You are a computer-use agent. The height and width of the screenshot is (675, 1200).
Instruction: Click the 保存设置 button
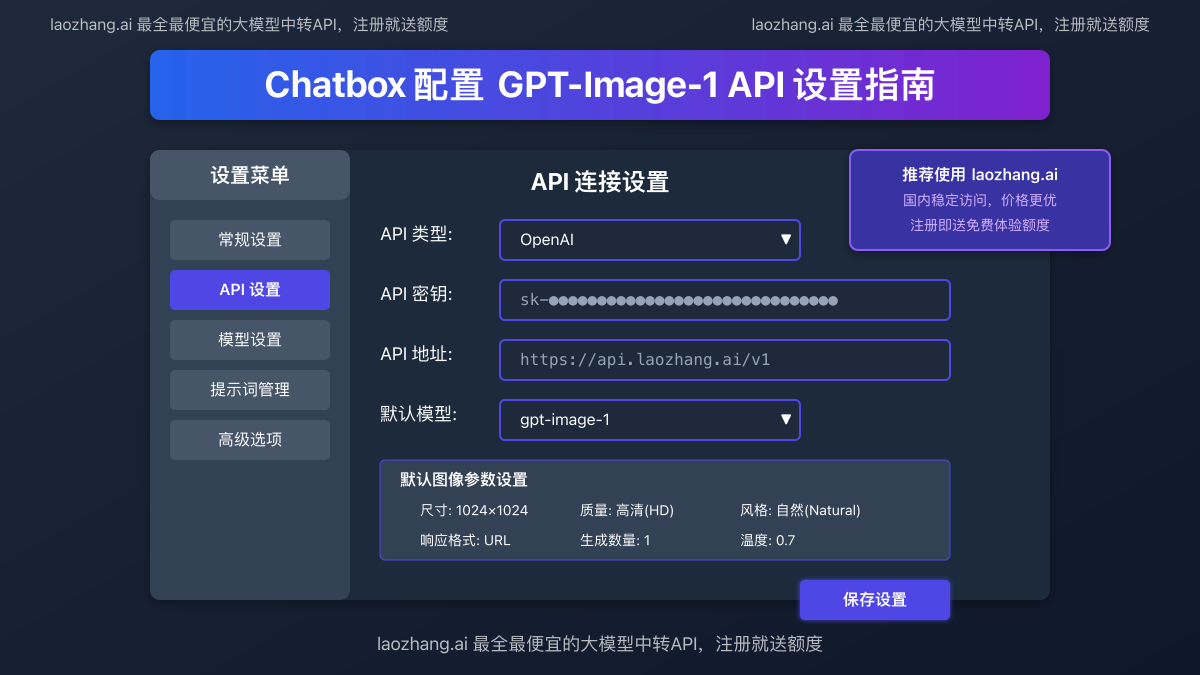coord(875,600)
